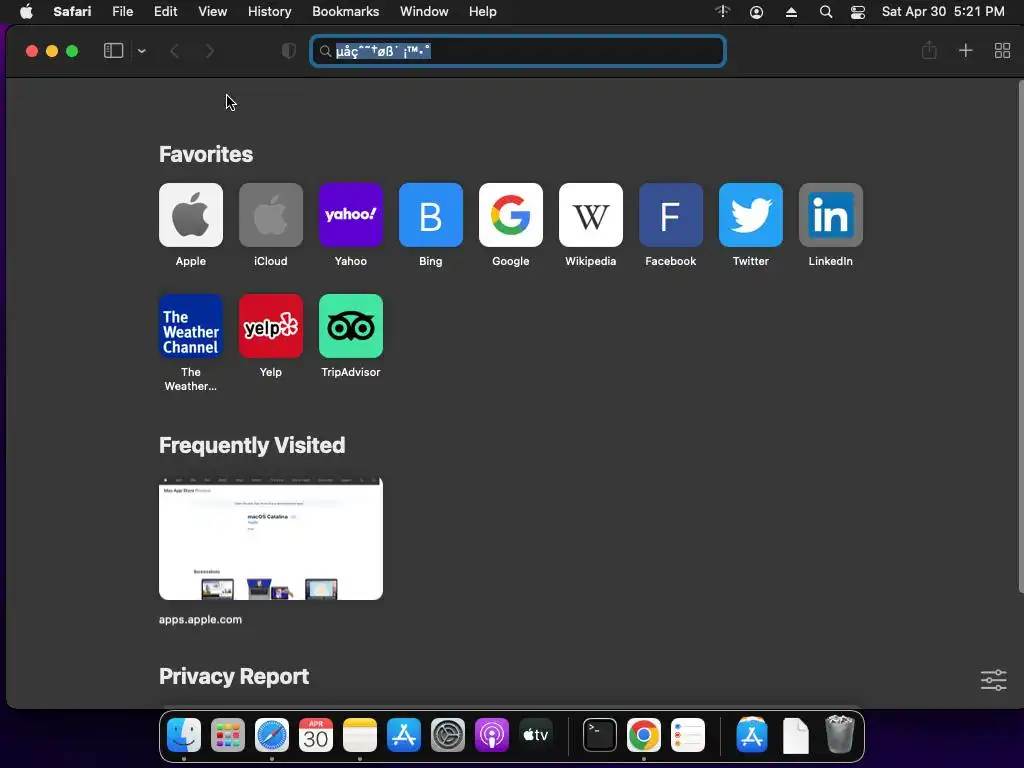Click the eject icon in menu bar
1024x768 pixels.
(x=791, y=12)
